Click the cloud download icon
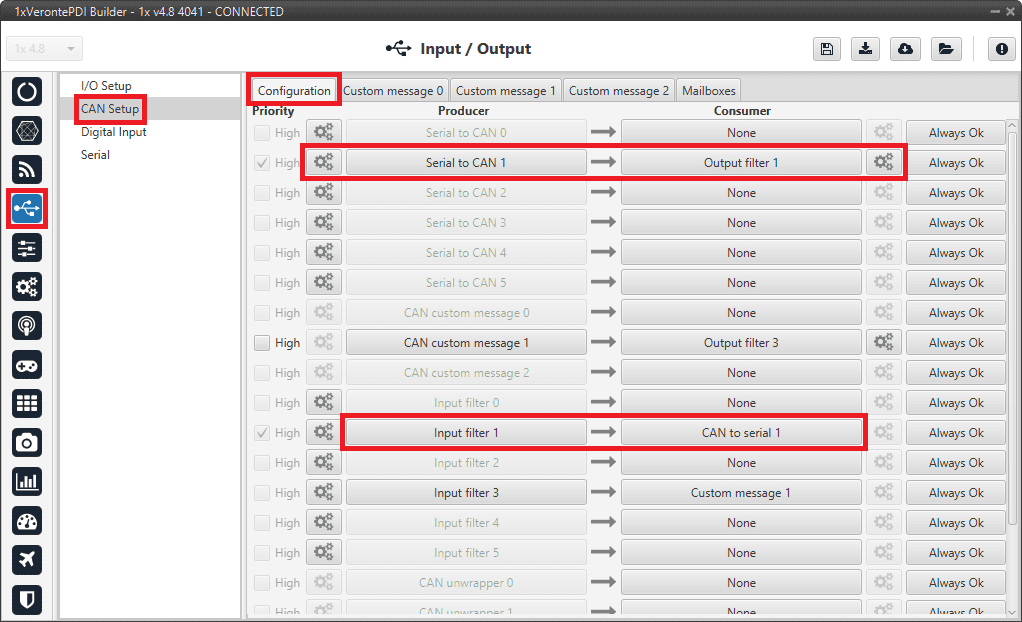 point(905,49)
